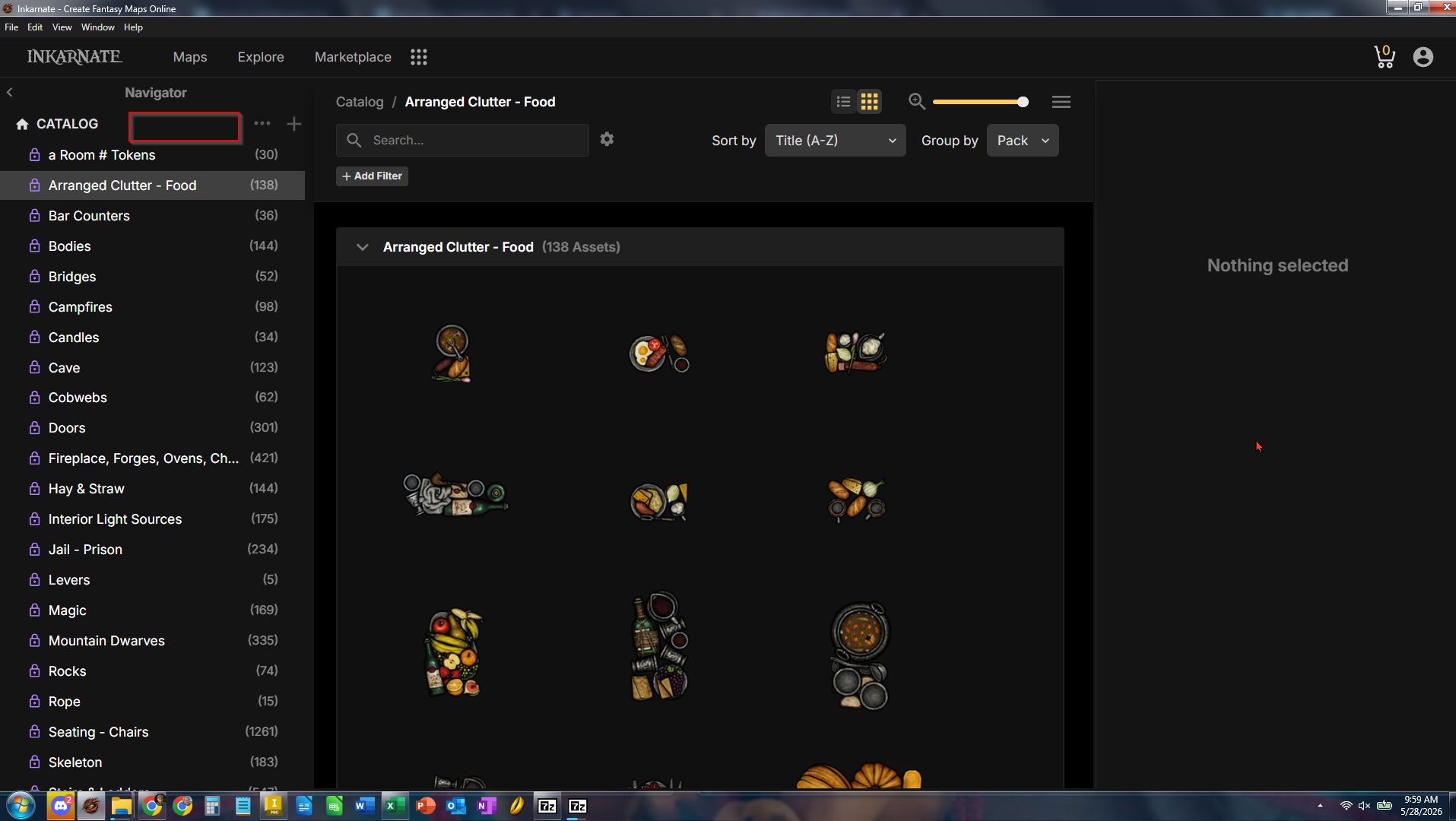Open the Seating - Chairs pack
Screen dimensions: 1456x821
click(152, 732)
